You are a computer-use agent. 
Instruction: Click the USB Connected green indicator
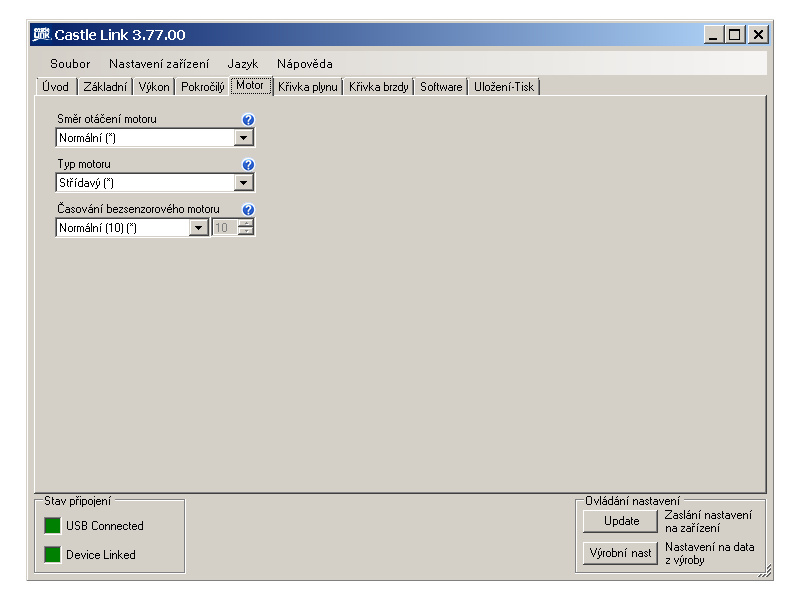click(x=52, y=526)
